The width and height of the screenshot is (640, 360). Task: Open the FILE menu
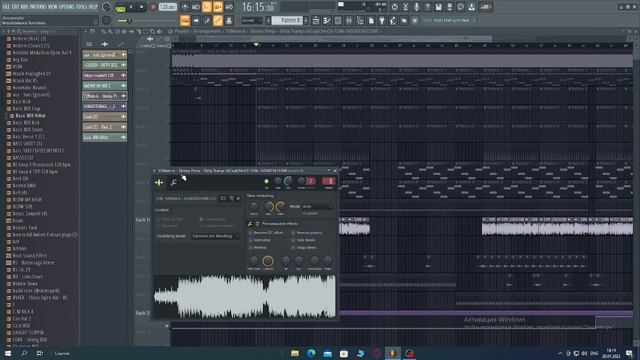6,7
